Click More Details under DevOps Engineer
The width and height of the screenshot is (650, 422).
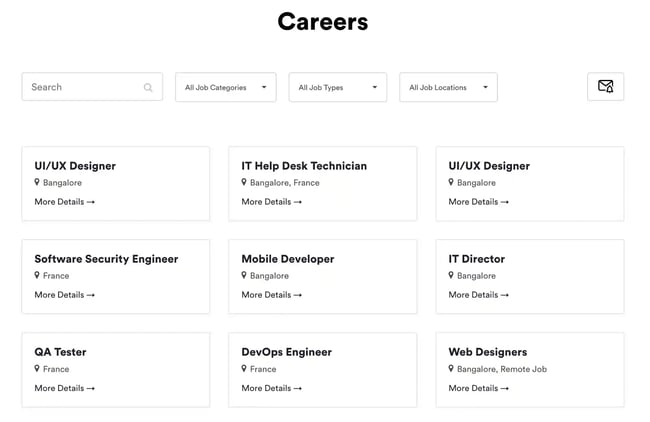[272, 388]
